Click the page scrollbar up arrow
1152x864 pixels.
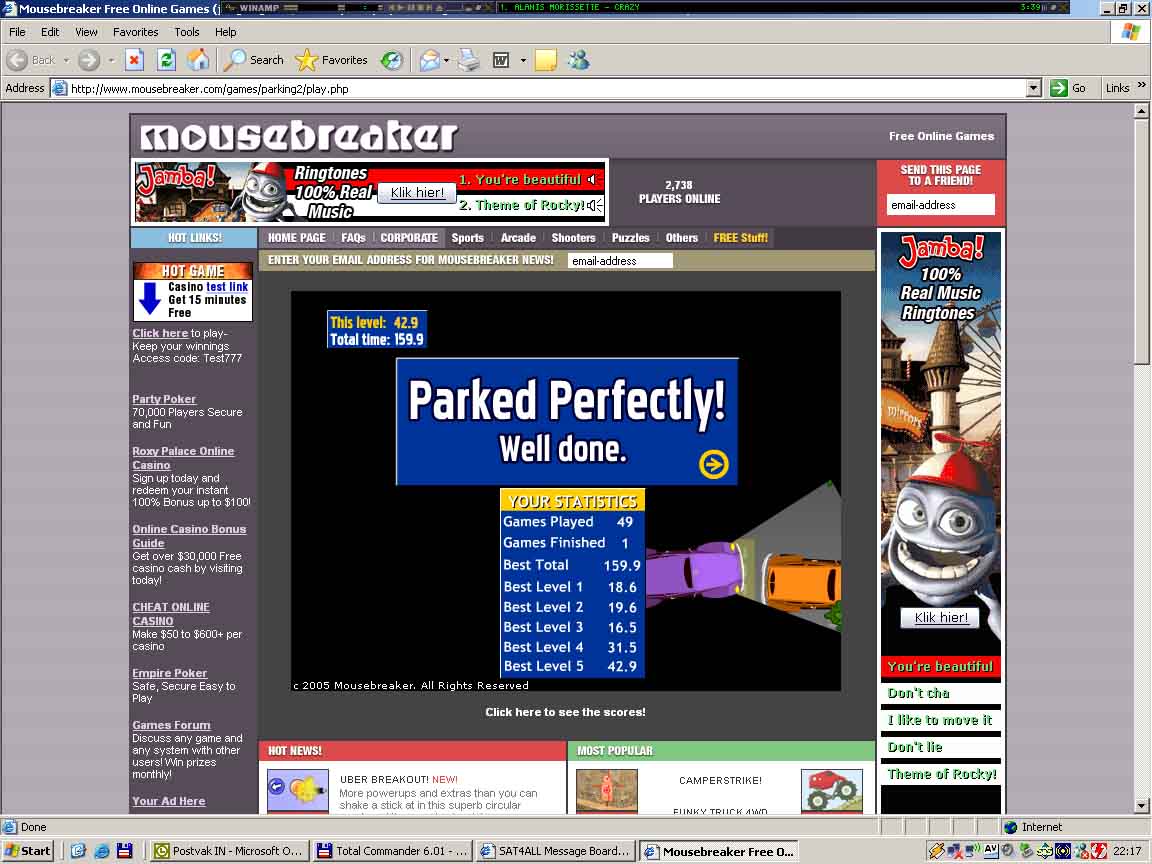pos(1141,111)
